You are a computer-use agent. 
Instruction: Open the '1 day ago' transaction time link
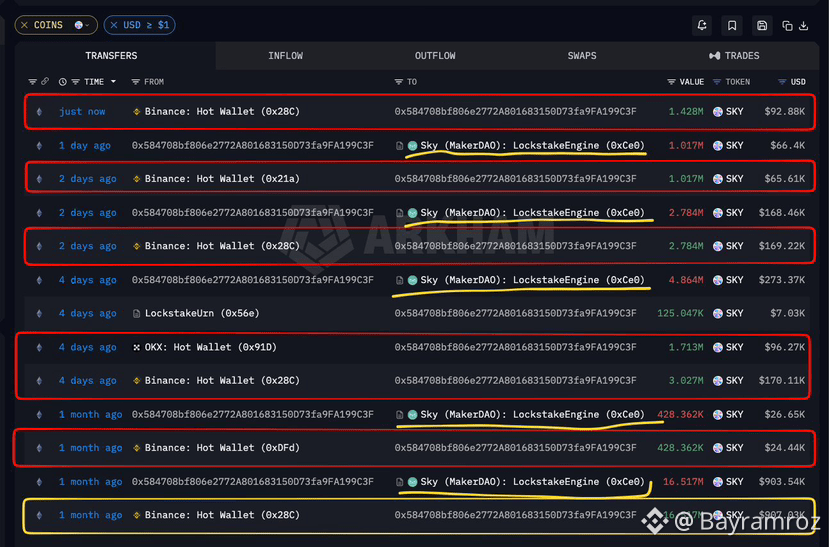tap(85, 145)
